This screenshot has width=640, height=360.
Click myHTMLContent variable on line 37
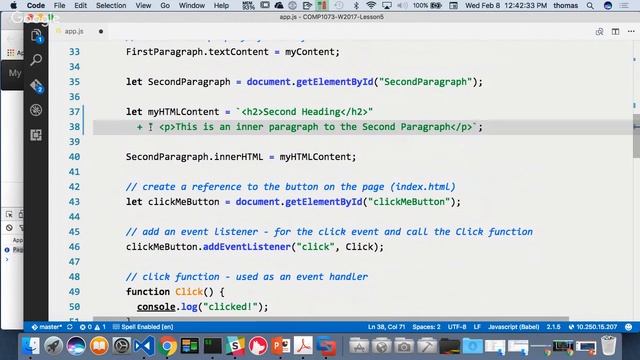[183, 112]
